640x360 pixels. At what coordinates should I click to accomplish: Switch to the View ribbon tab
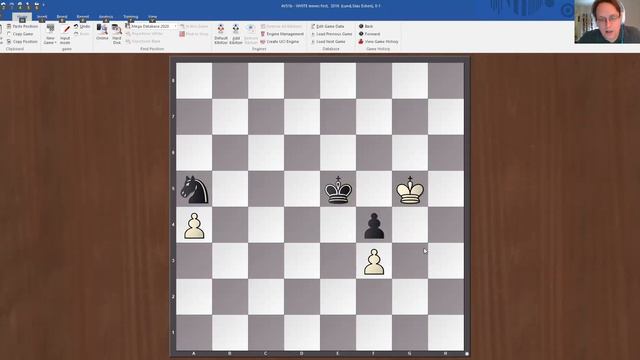point(152,17)
